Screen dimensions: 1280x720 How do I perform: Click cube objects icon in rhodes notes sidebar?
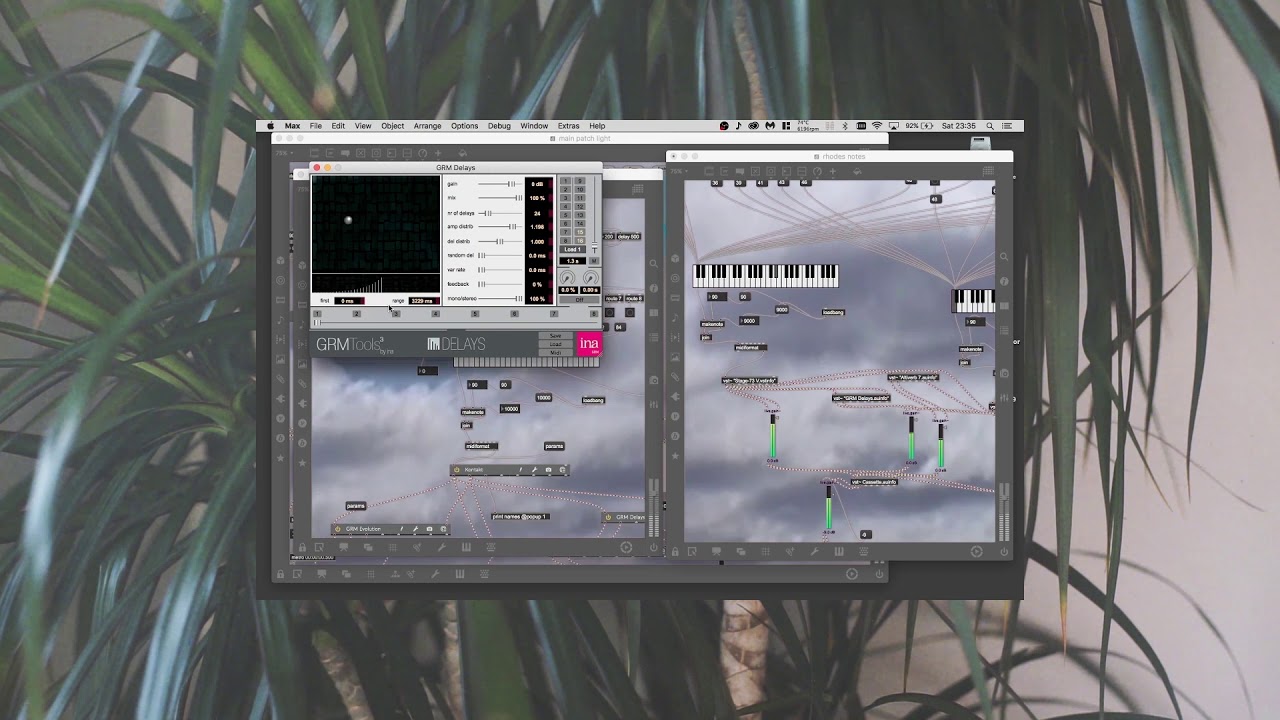tap(675, 258)
